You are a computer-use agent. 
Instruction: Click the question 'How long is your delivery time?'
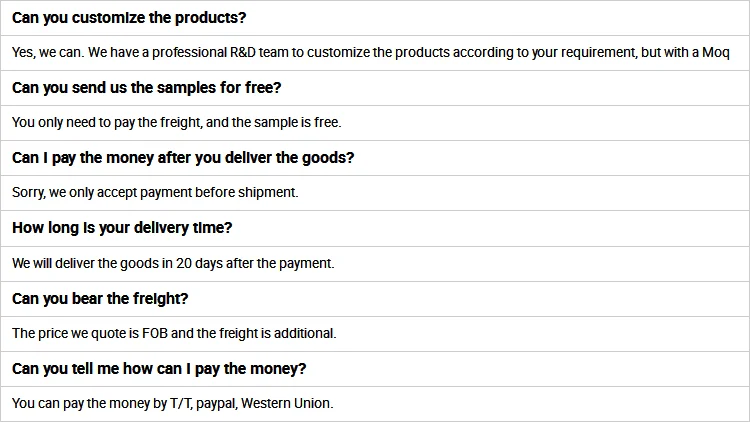click(x=122, y=228)
